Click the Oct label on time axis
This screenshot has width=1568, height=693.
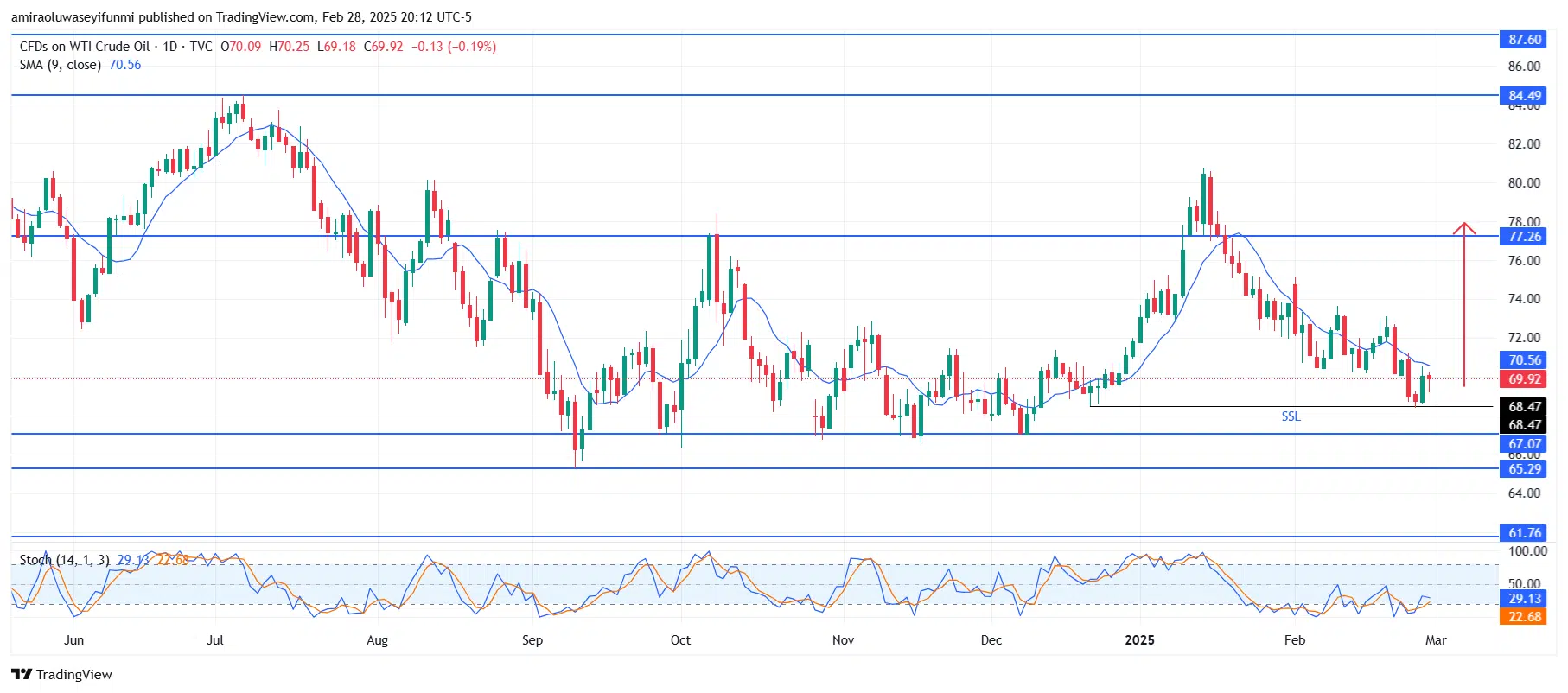pyautogui.click(x=680, y=640)
